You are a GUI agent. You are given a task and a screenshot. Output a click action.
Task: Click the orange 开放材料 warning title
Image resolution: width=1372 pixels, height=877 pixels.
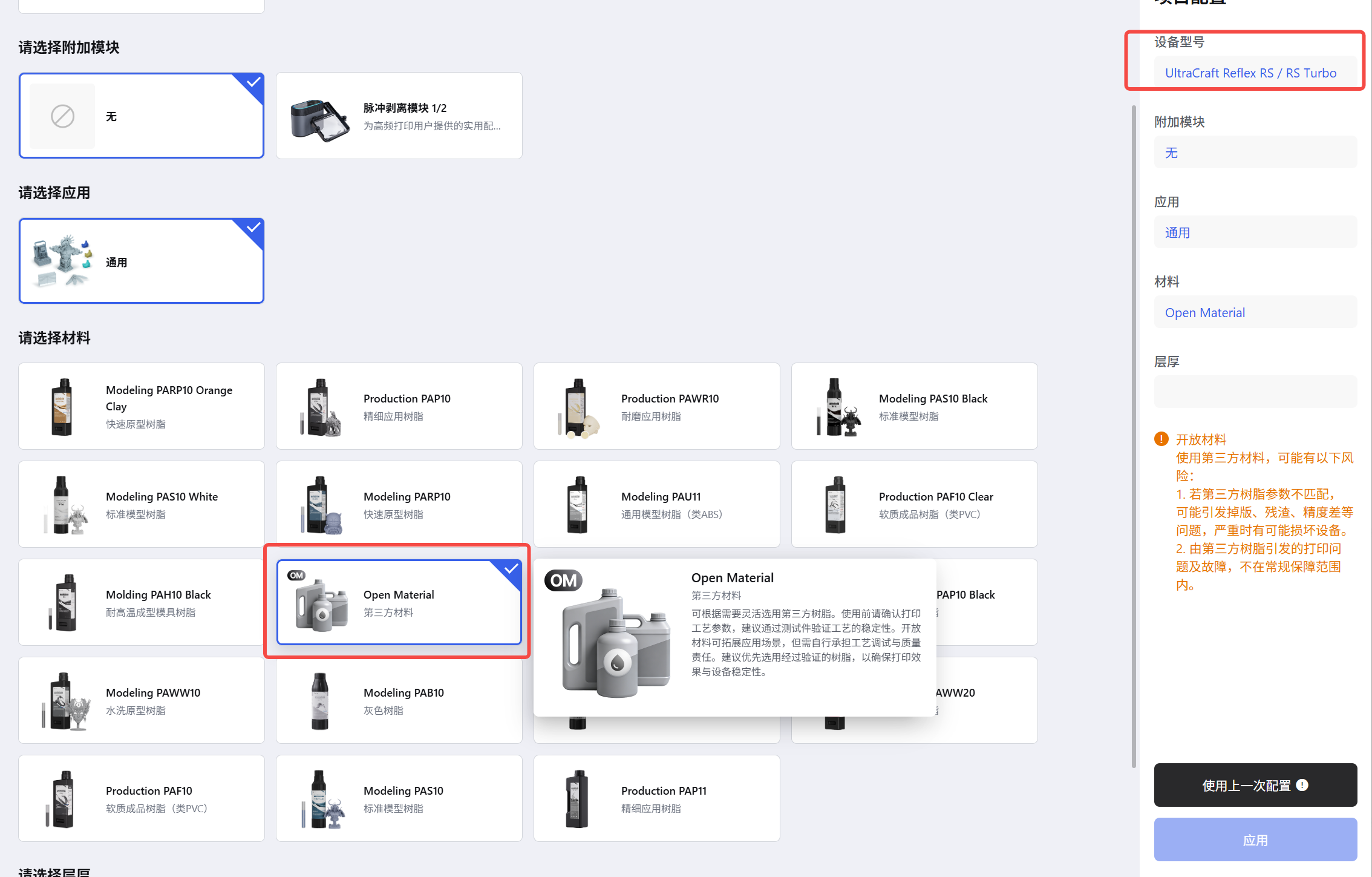(x=1201, y=439)
